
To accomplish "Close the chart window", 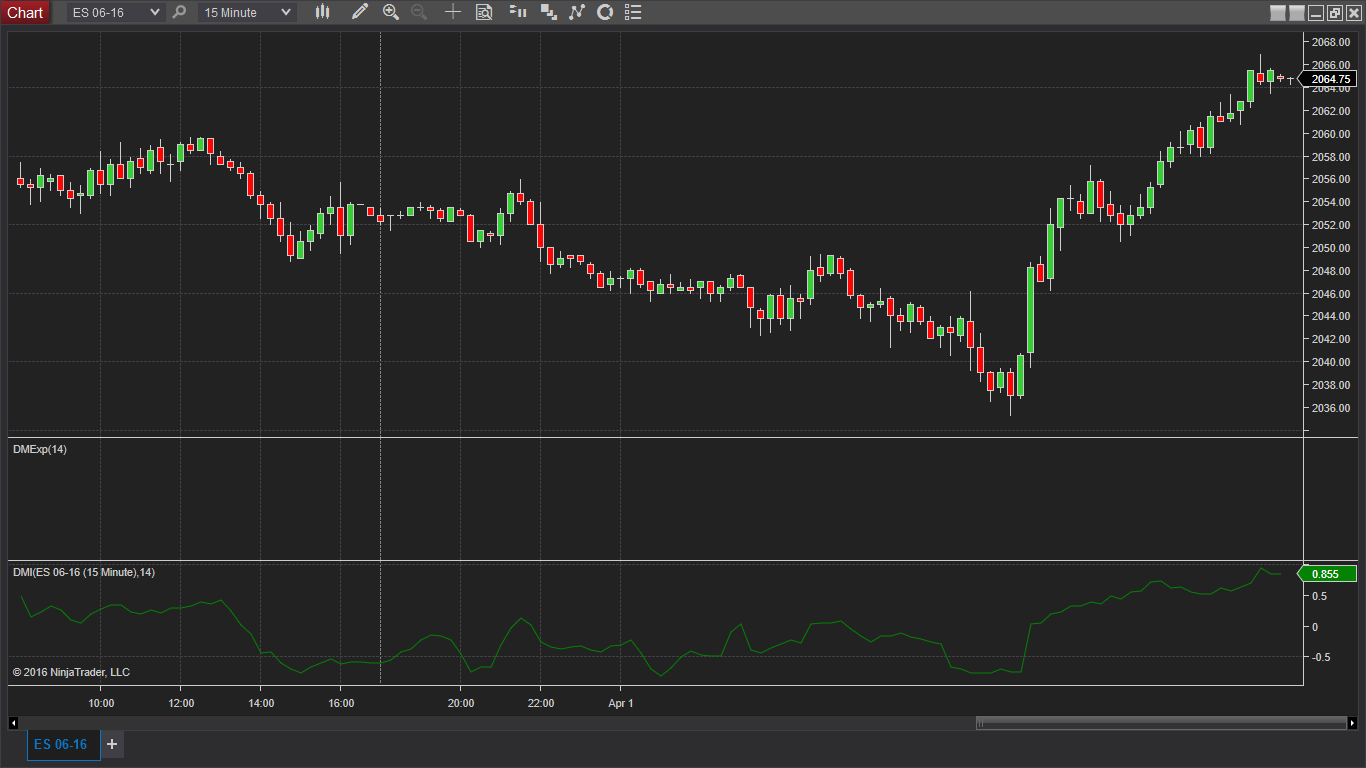I will pos(1353,13).
